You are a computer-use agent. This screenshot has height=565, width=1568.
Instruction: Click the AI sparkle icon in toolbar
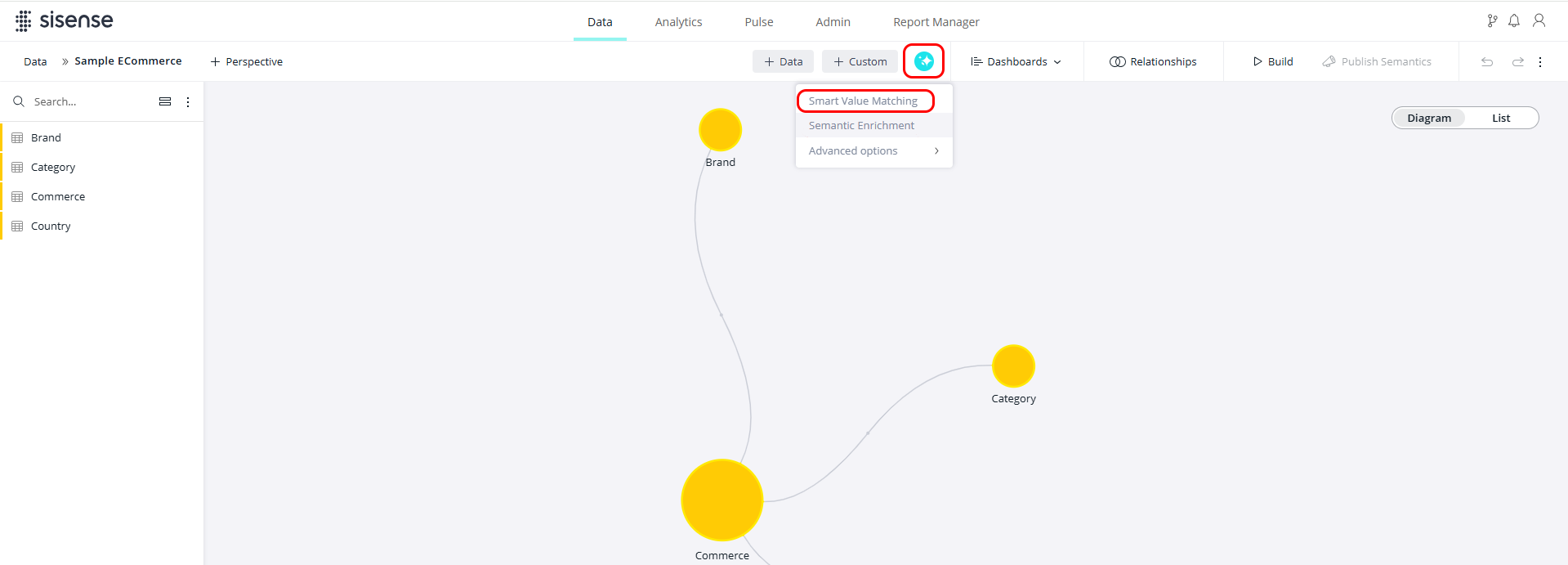(x=923, y=61)
